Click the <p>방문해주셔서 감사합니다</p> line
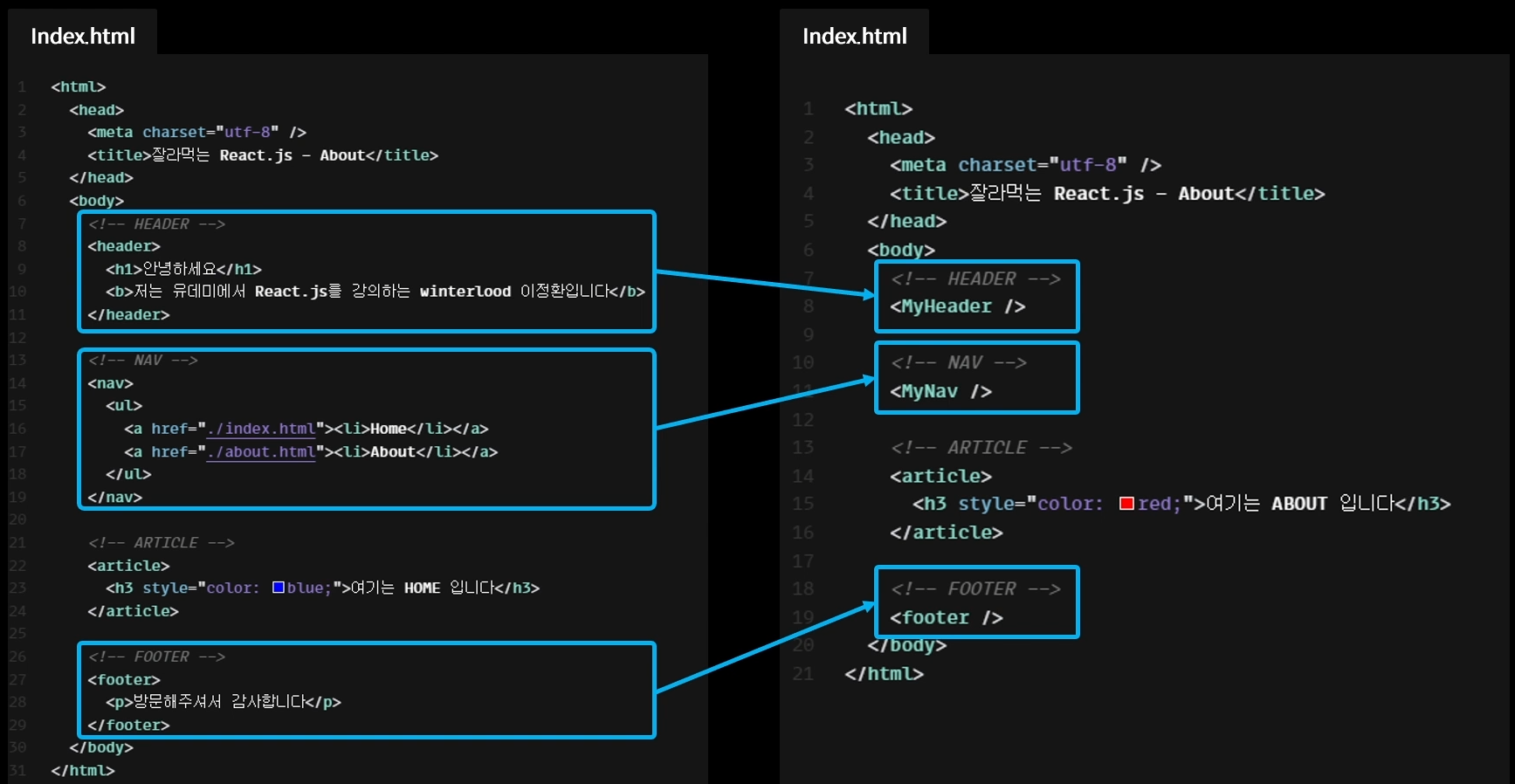Screen dimensions: 1515x784 pyautogui.click(x=224, y=702)
